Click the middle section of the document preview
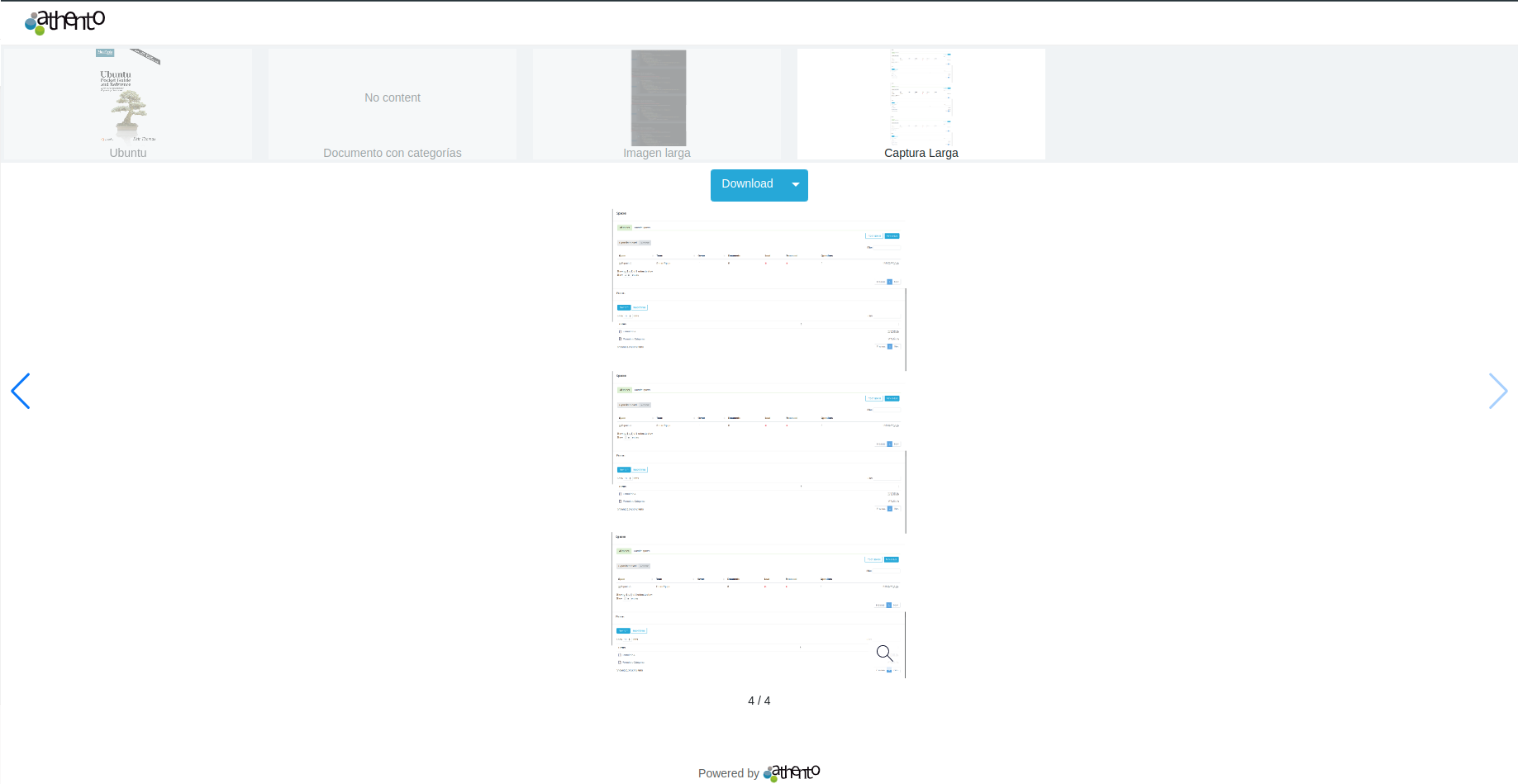Image resolution: width=1518 pixels, height=784 pixels. 759,446
